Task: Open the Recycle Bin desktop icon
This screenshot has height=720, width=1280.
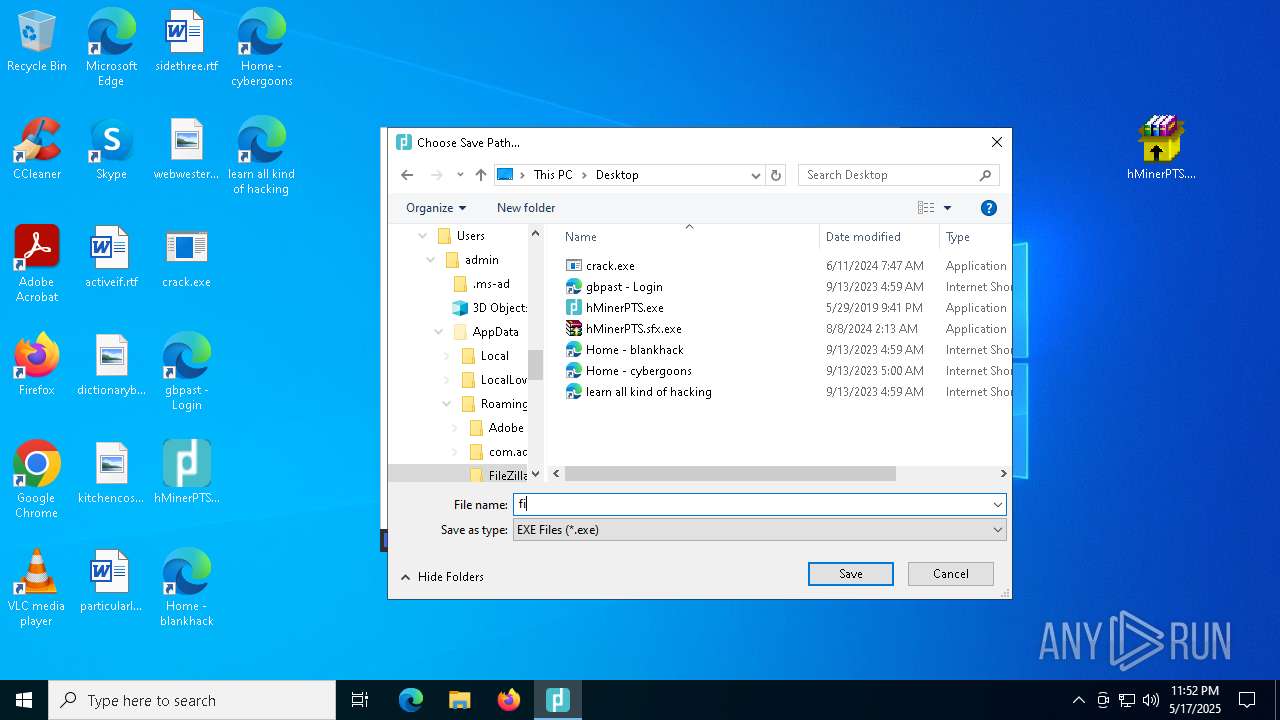Action: pos(37,42)
